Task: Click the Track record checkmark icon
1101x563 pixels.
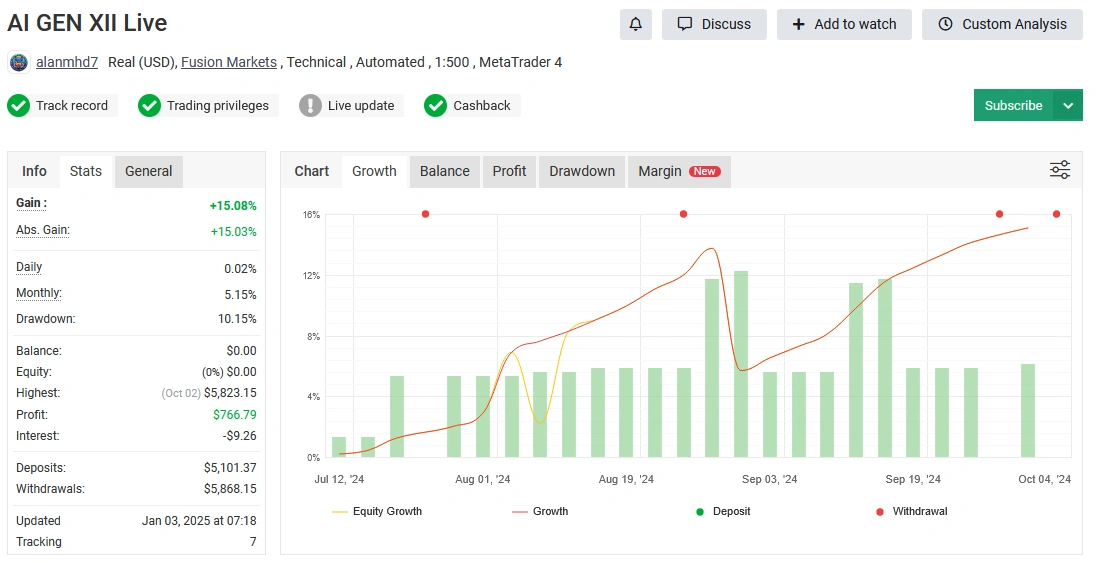Action: pos(19,105)
